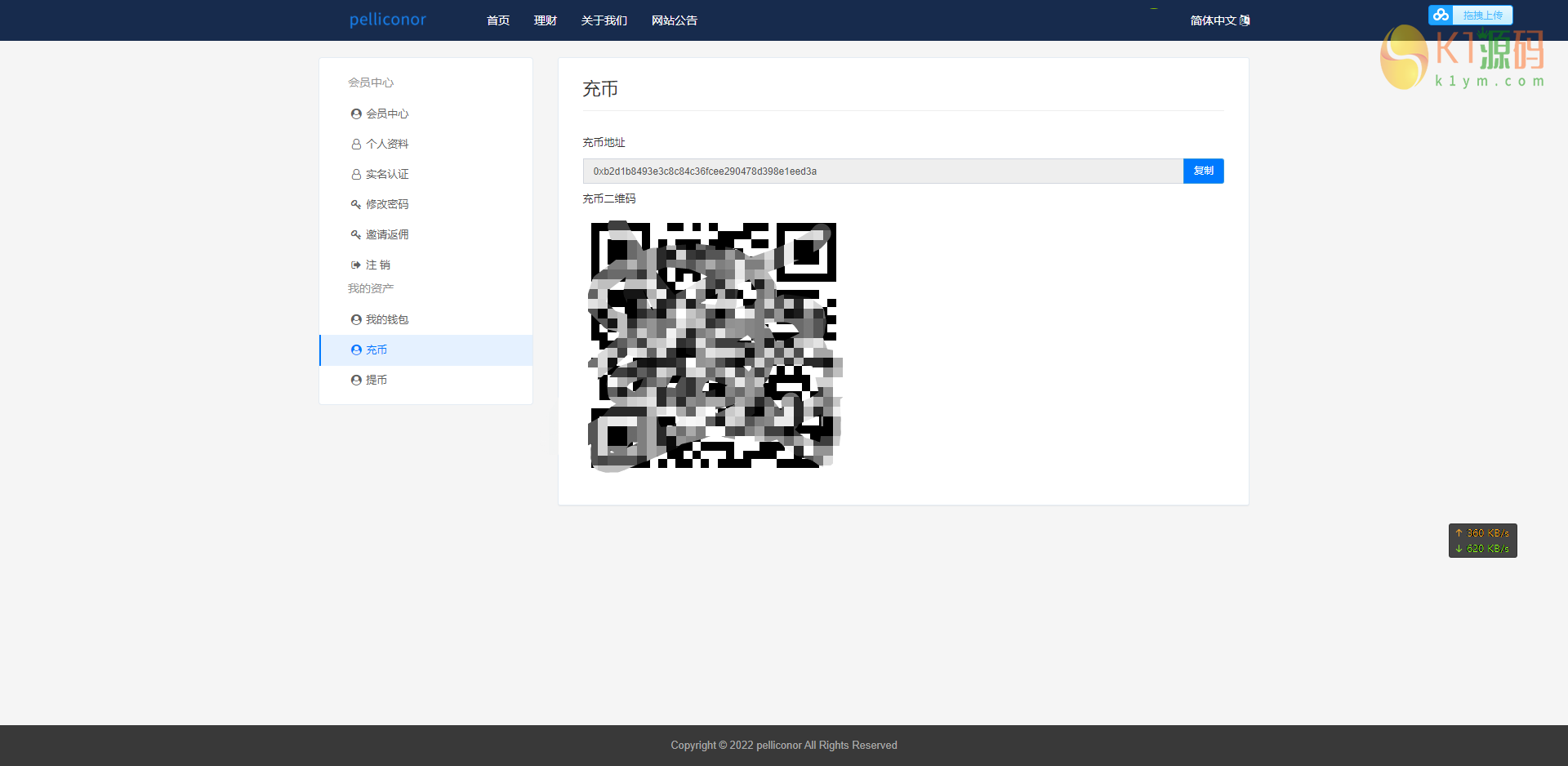Click the deposit address input field

[883, 171]
